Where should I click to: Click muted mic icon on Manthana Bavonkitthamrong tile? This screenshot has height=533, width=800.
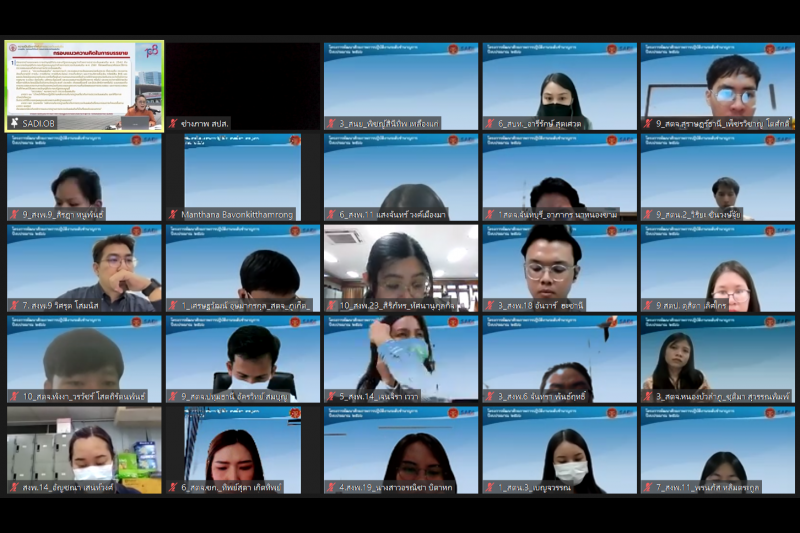(x=172, y=214)
